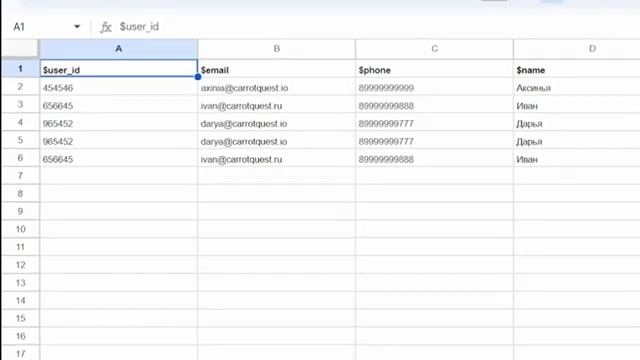This screenshot has width=640, height=360.
Task: Click cell axinia@carrotquest.io
Action: tap(276, 87)
